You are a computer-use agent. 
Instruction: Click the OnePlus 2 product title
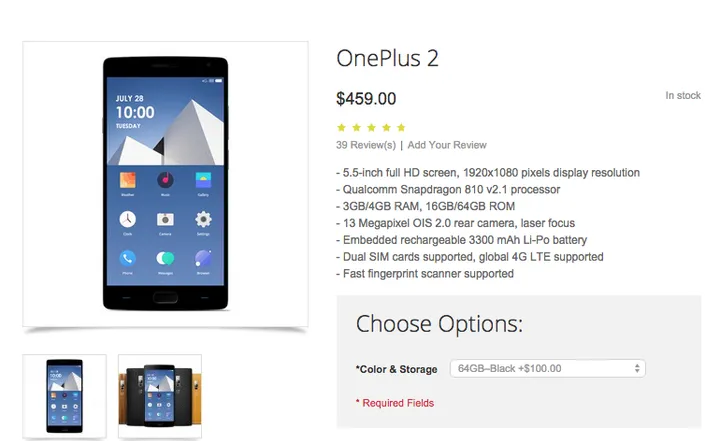click(x=387, y=58)
